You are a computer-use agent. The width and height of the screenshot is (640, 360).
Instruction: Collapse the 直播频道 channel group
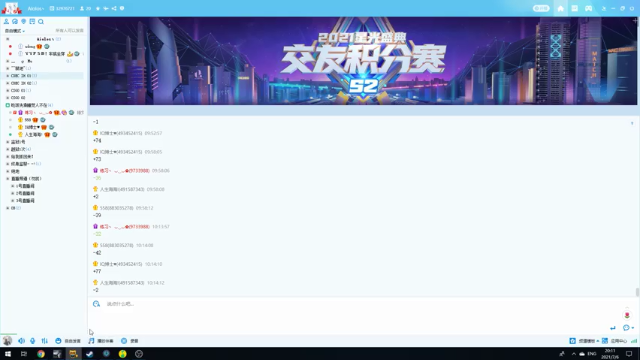(x=7, y=179)
